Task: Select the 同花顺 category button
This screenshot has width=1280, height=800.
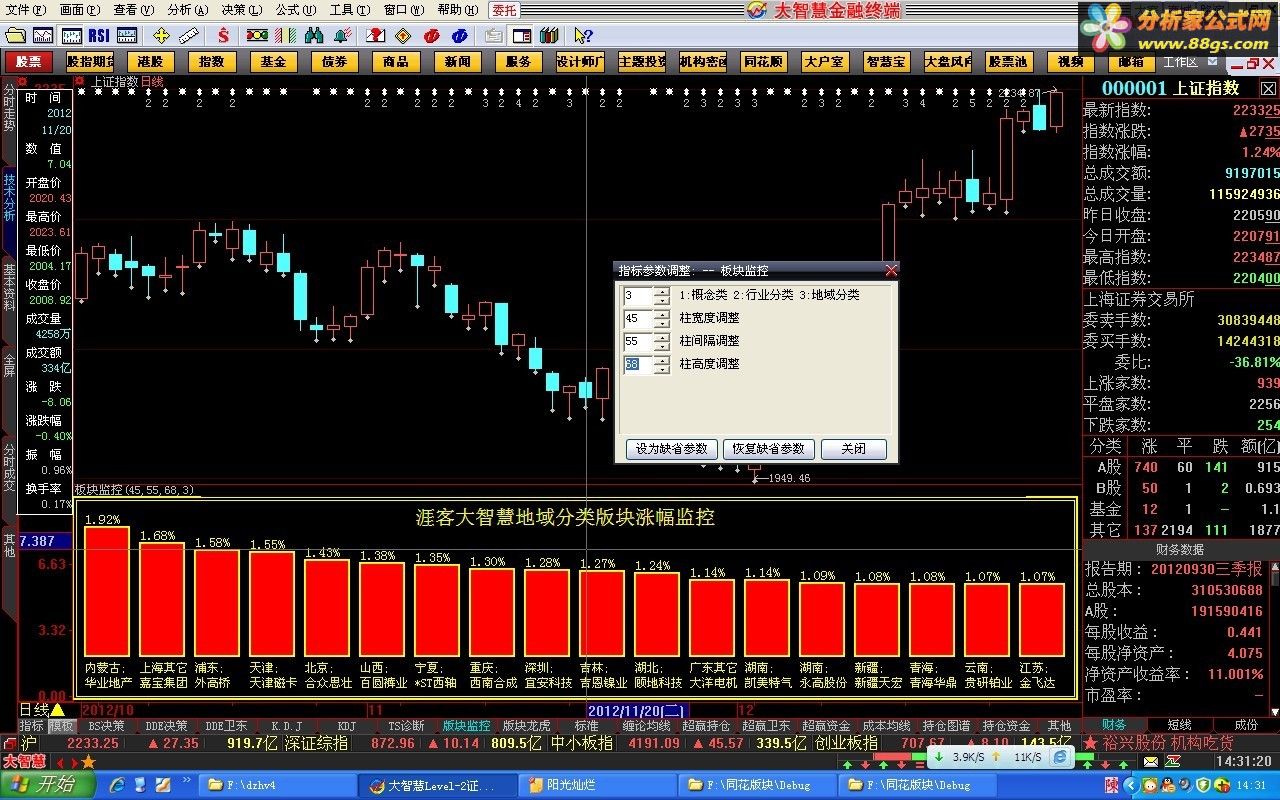Action: pos(763,61)
